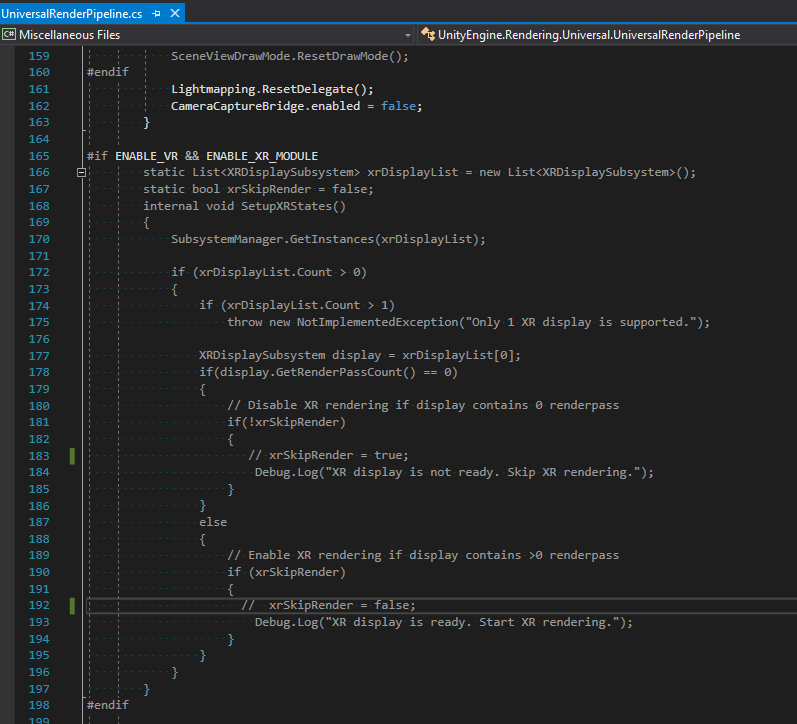Click the SubsystemManager.GetInstances call
This screenshot has width=797, height=724.
[x=328, y=239]
